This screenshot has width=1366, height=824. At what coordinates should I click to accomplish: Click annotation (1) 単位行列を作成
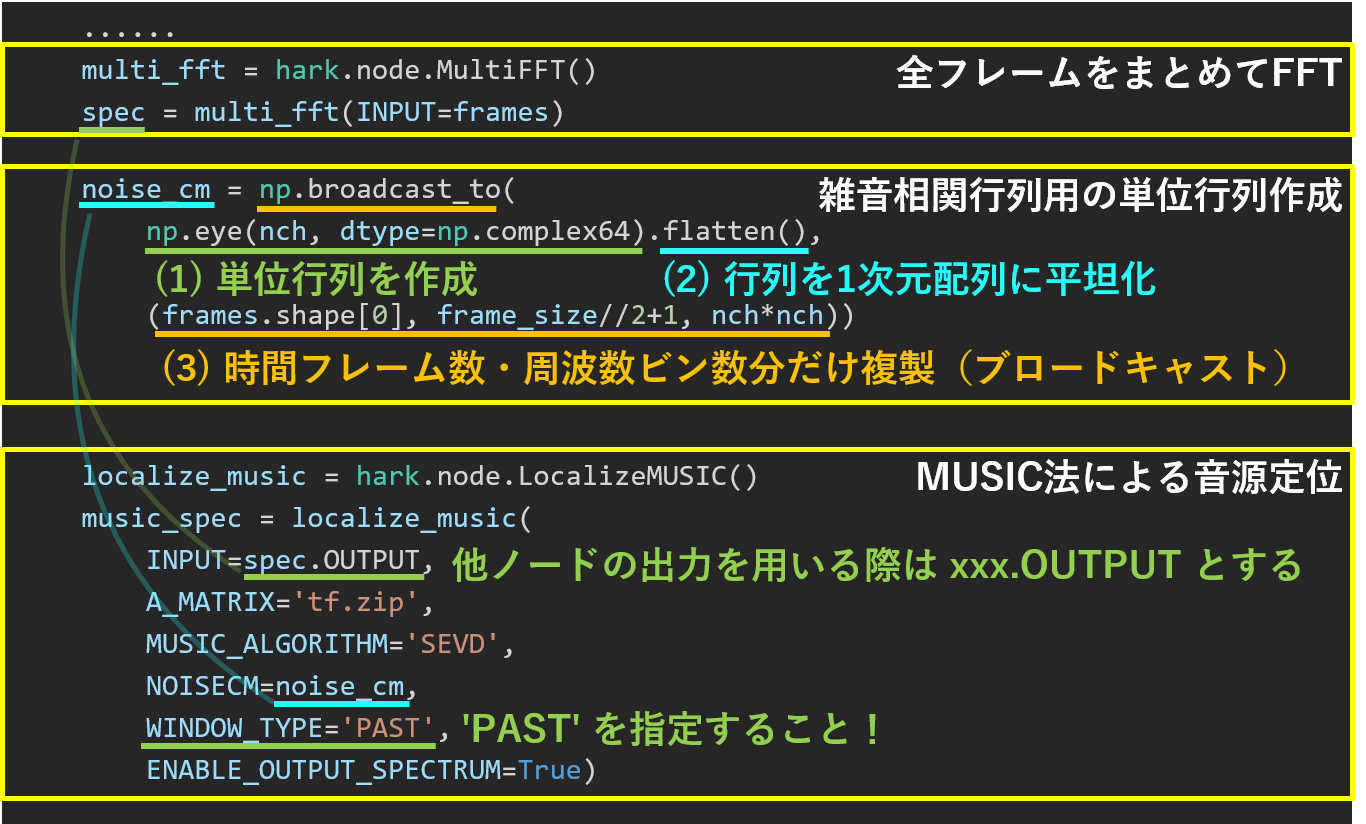pos(313,278)
